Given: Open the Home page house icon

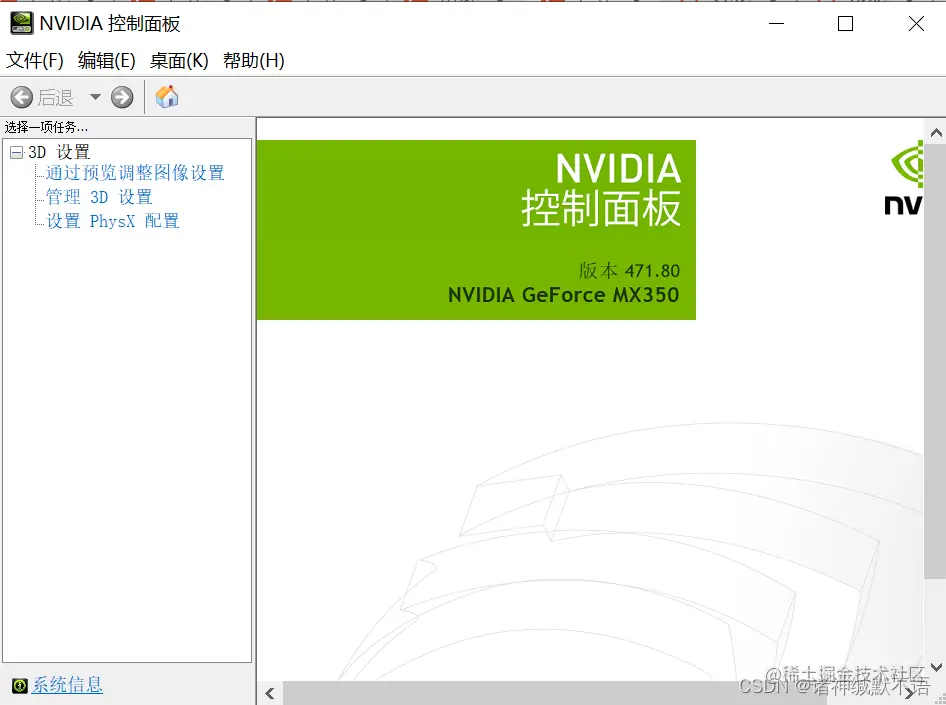Looking at the screenshot, I should [167, 96].
